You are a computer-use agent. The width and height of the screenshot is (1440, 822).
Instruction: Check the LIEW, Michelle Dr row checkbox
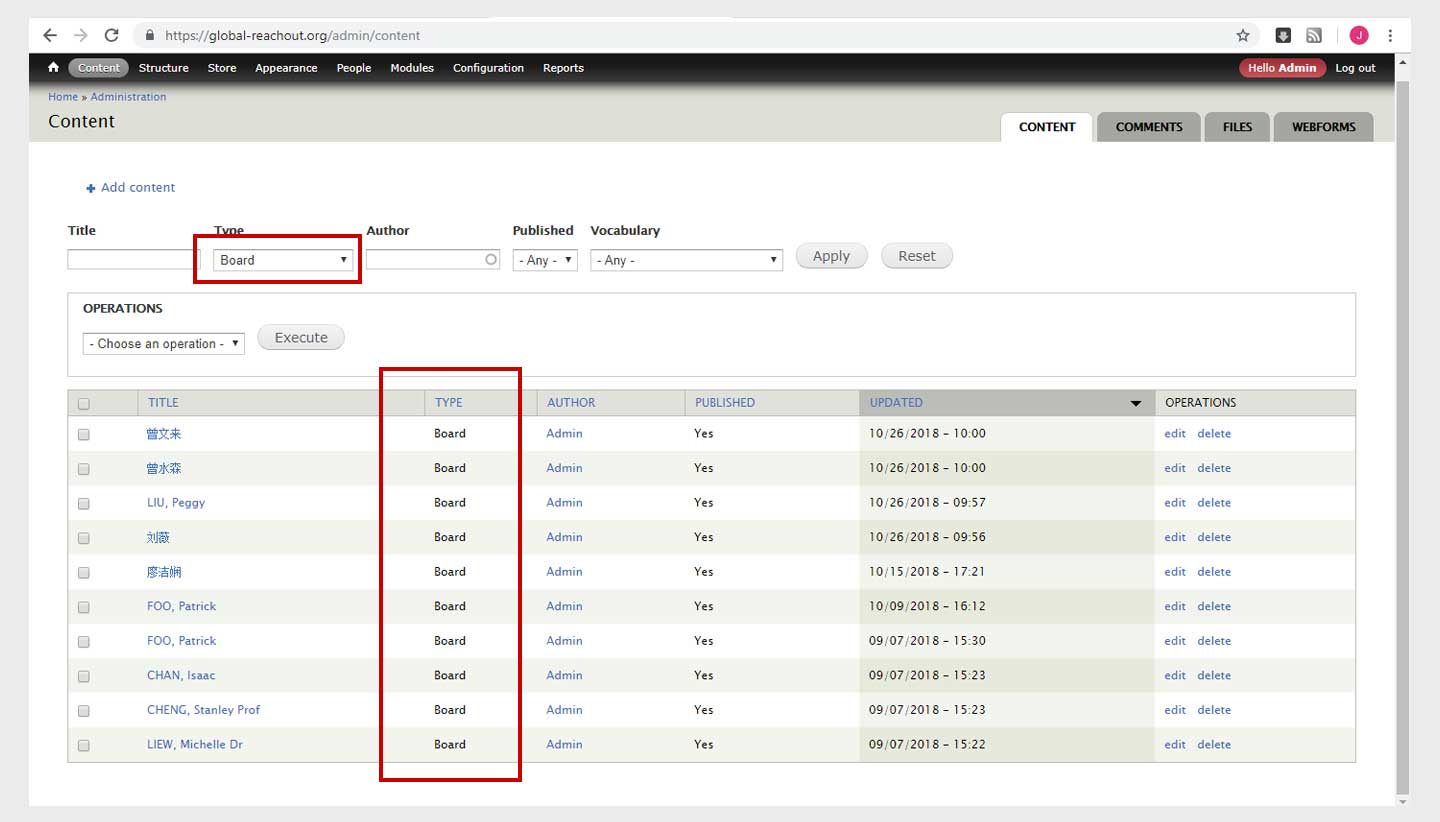tap(84, 746)
